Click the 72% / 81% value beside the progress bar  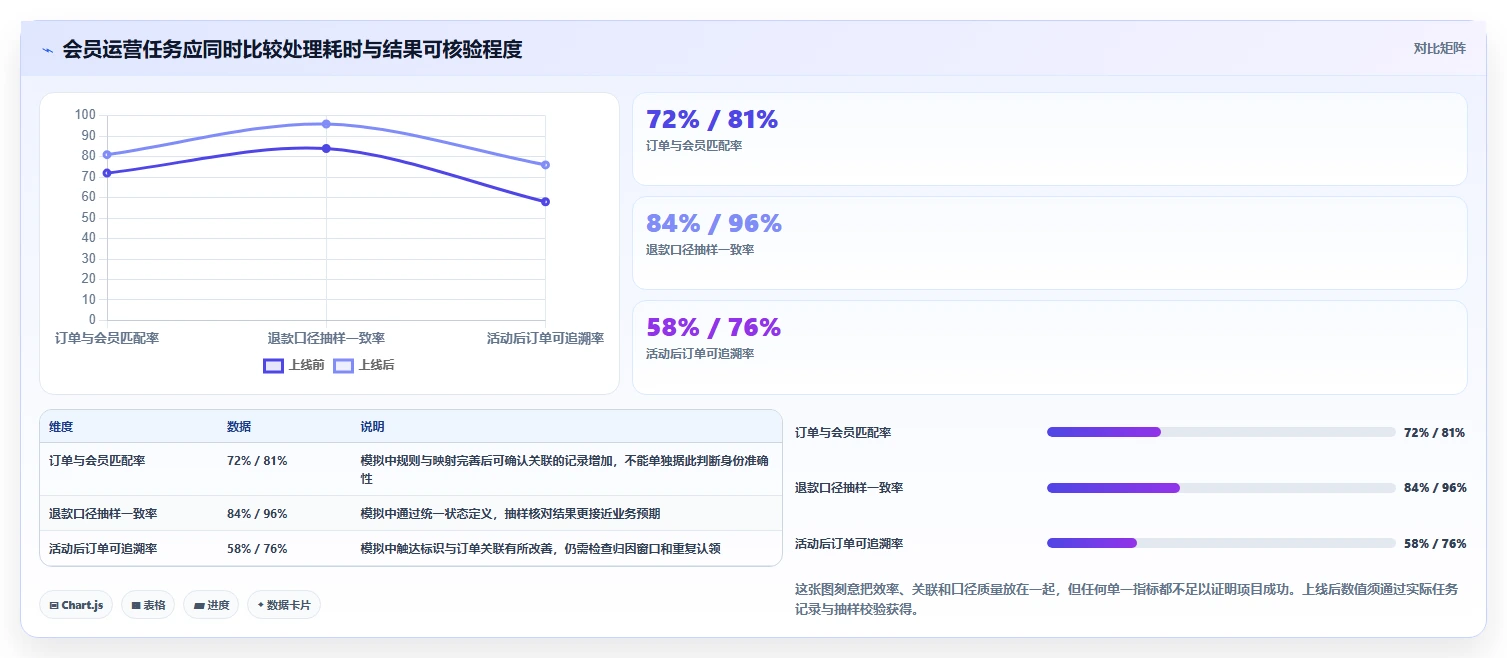click(x=1435, y=433)
